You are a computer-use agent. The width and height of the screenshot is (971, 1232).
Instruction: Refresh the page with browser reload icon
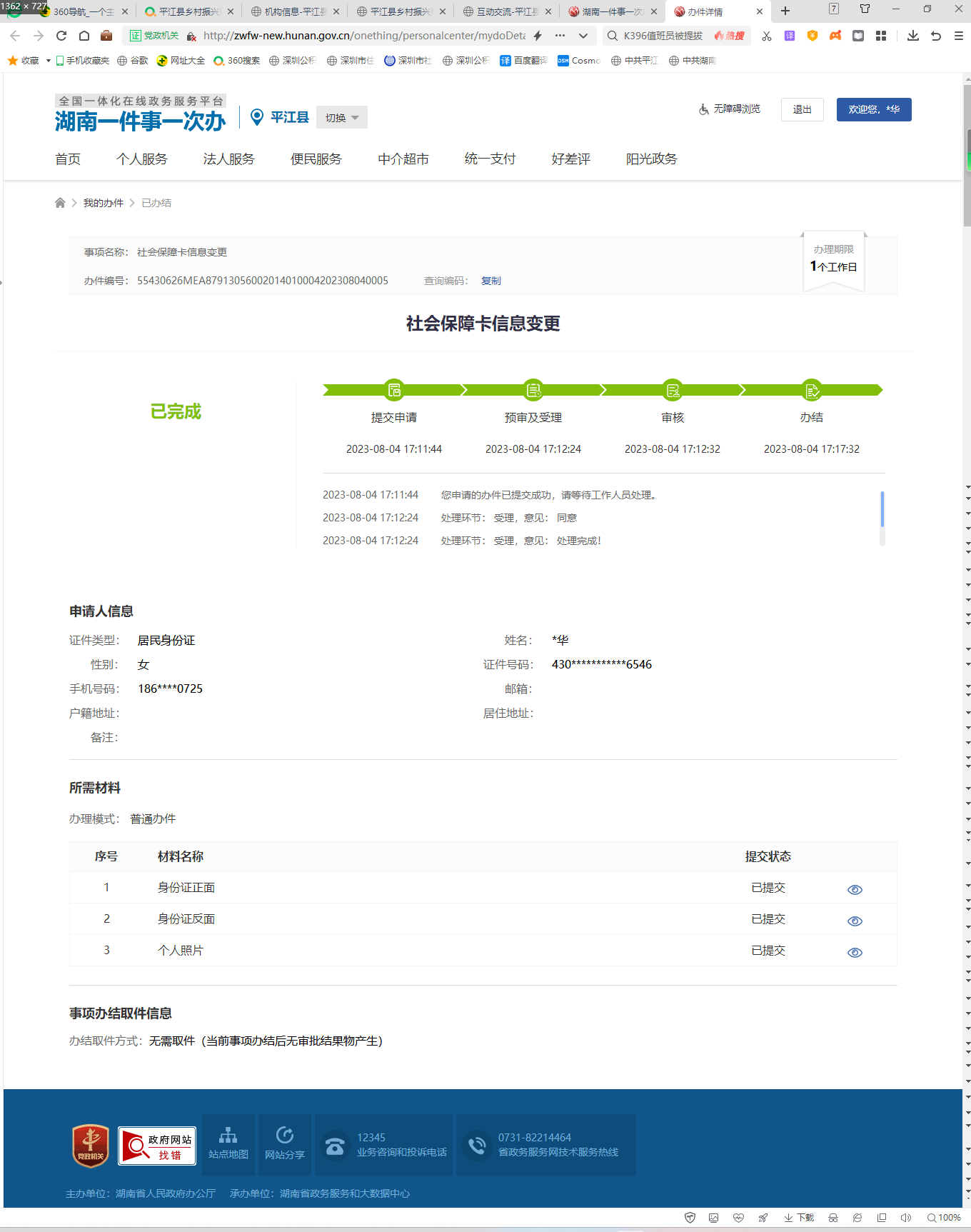(61, 36)
